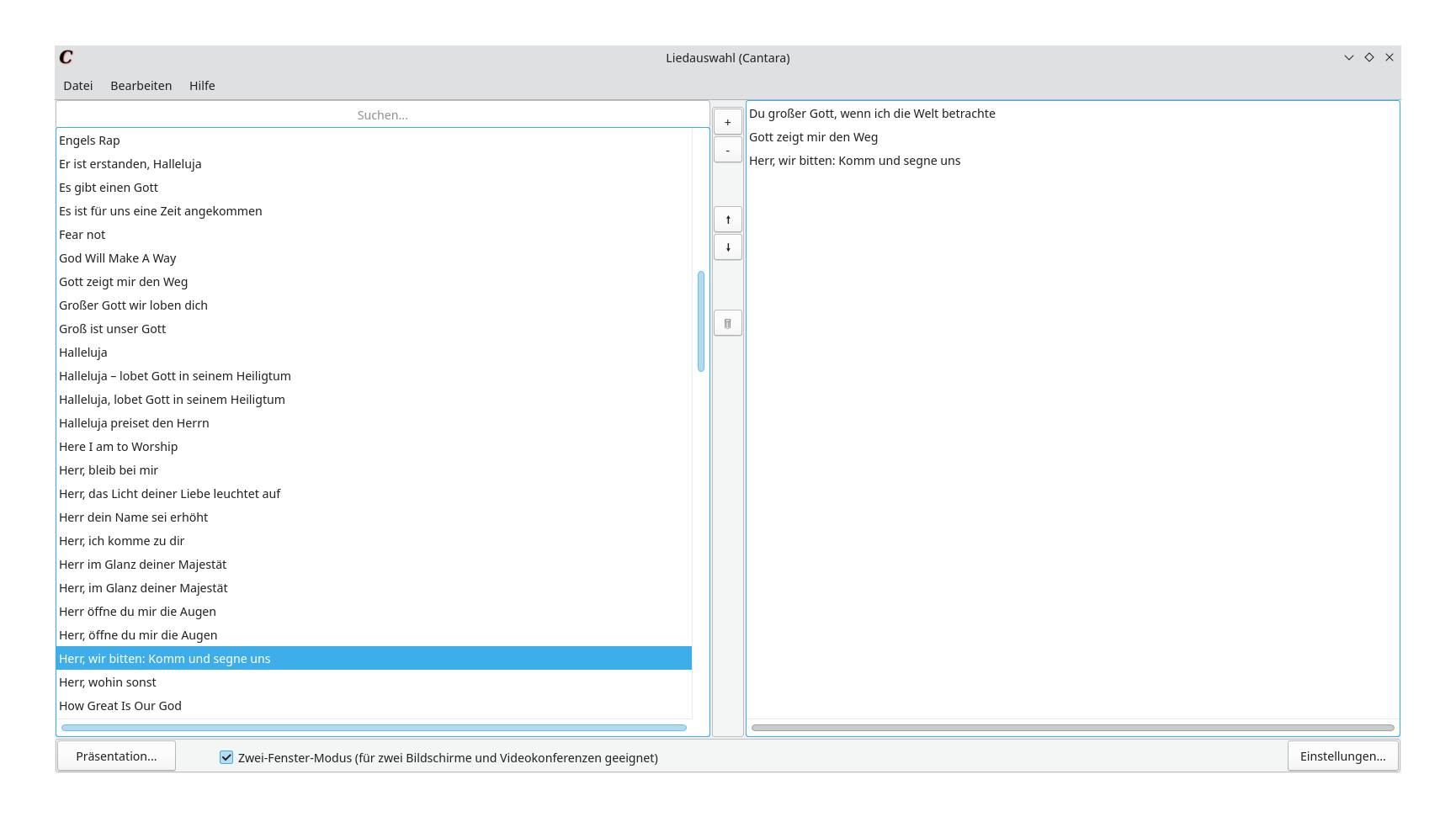Select 'Fear not' song
1456x838 pixels.
(x=374, y=235)
